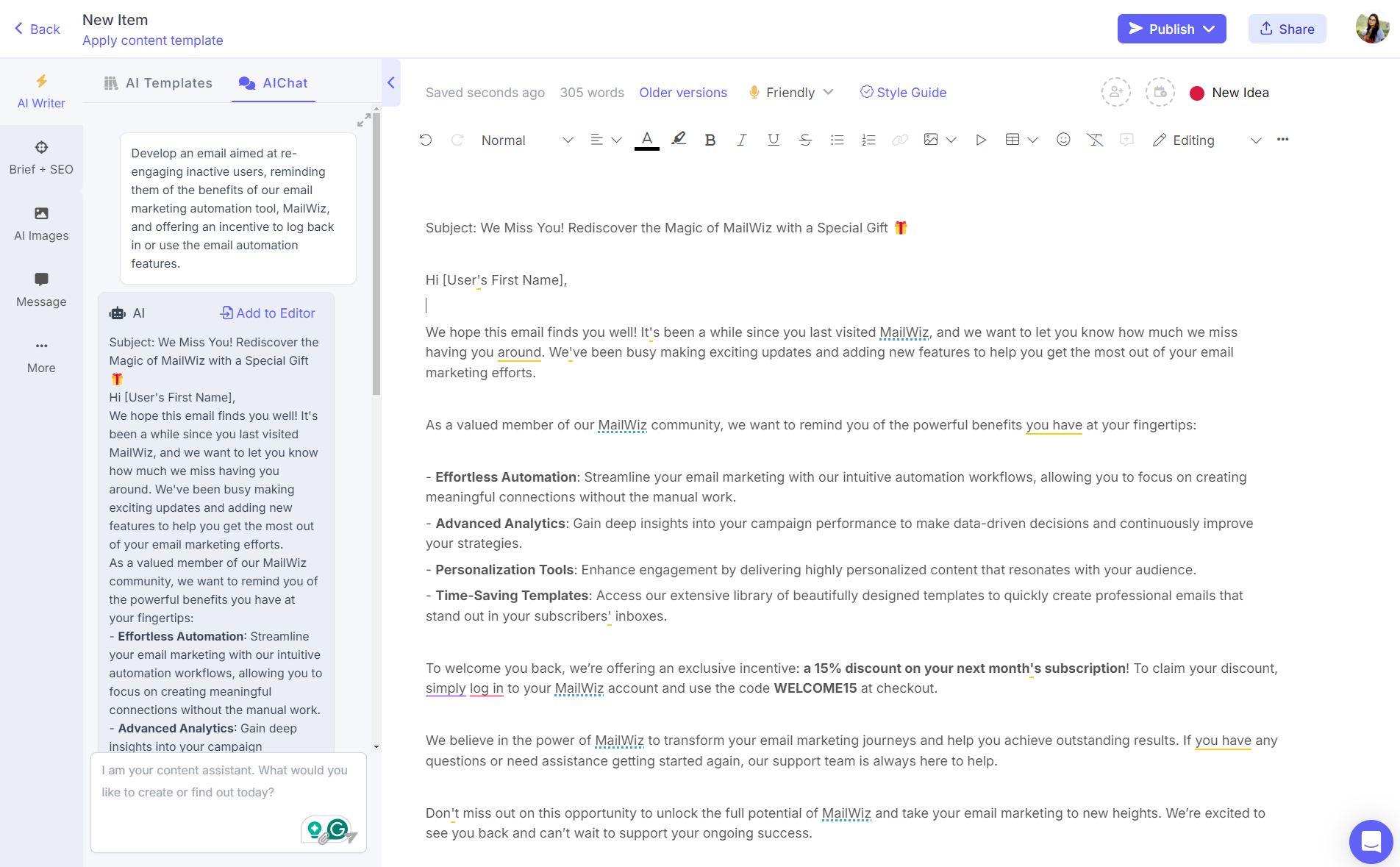
Task: Click the email subject line in editor
Action: 667,228
